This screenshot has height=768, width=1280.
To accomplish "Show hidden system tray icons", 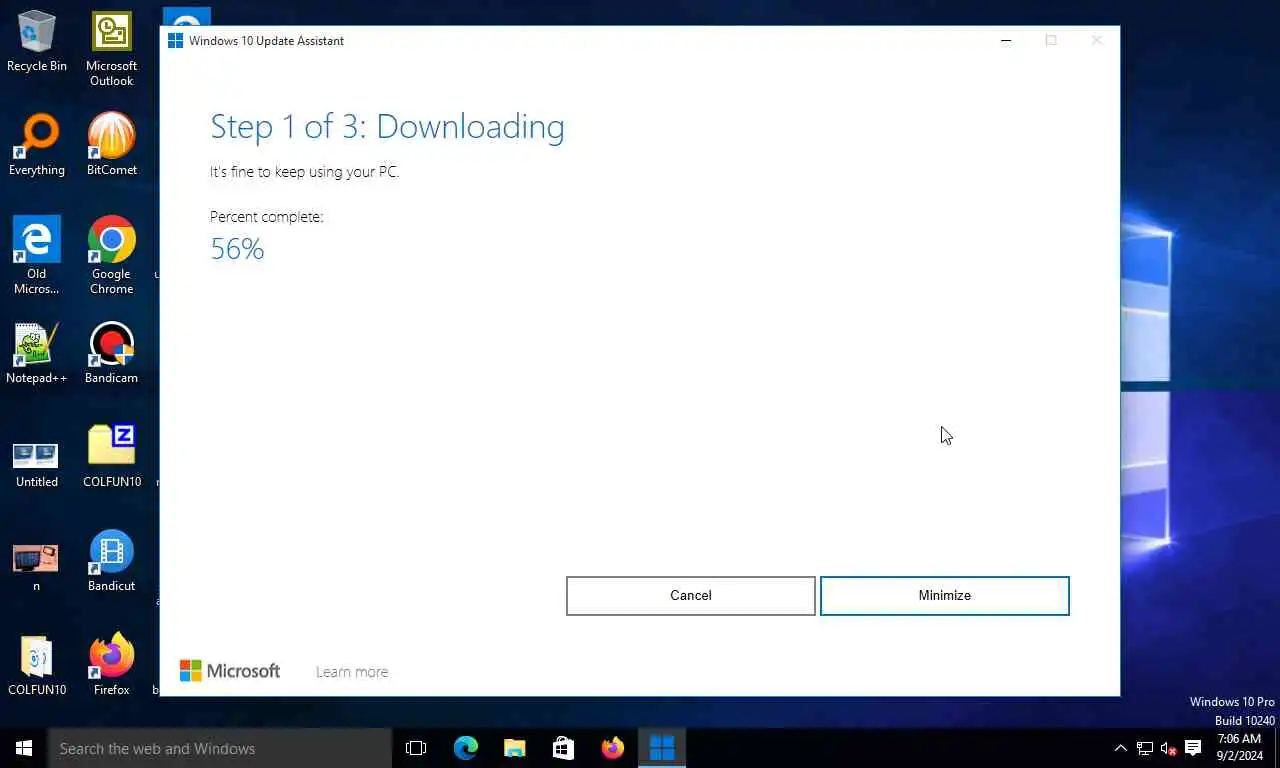I will [1120, 748].
